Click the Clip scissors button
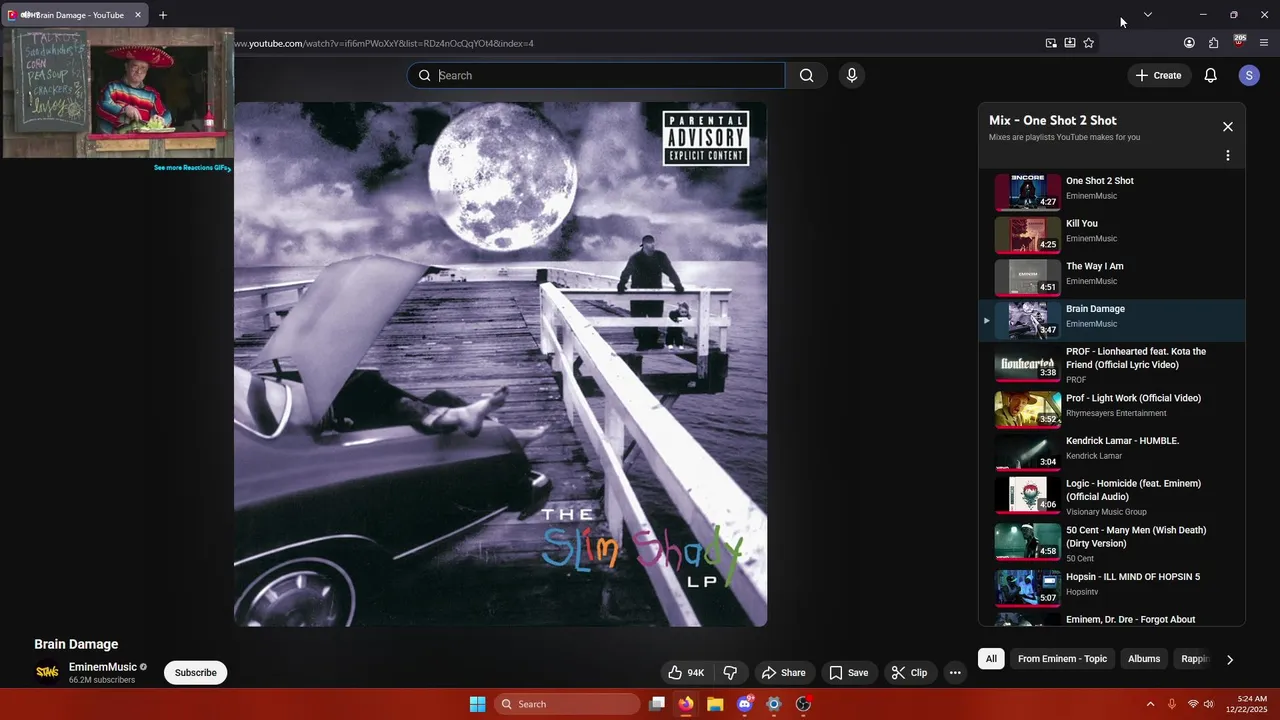1280x720 pixels. (909, 673)
